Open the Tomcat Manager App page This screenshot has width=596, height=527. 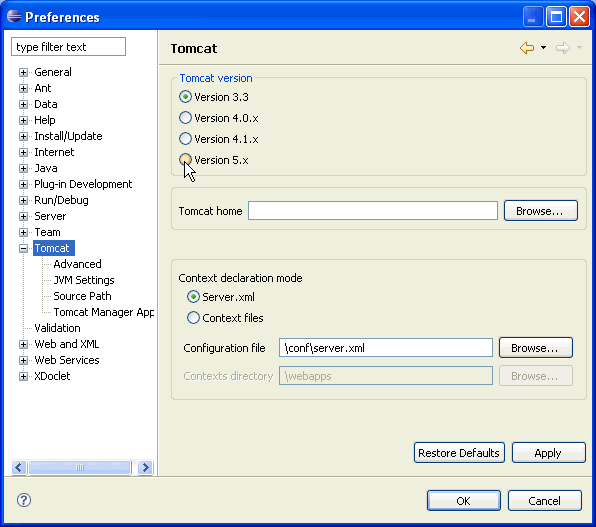(103, 312)
